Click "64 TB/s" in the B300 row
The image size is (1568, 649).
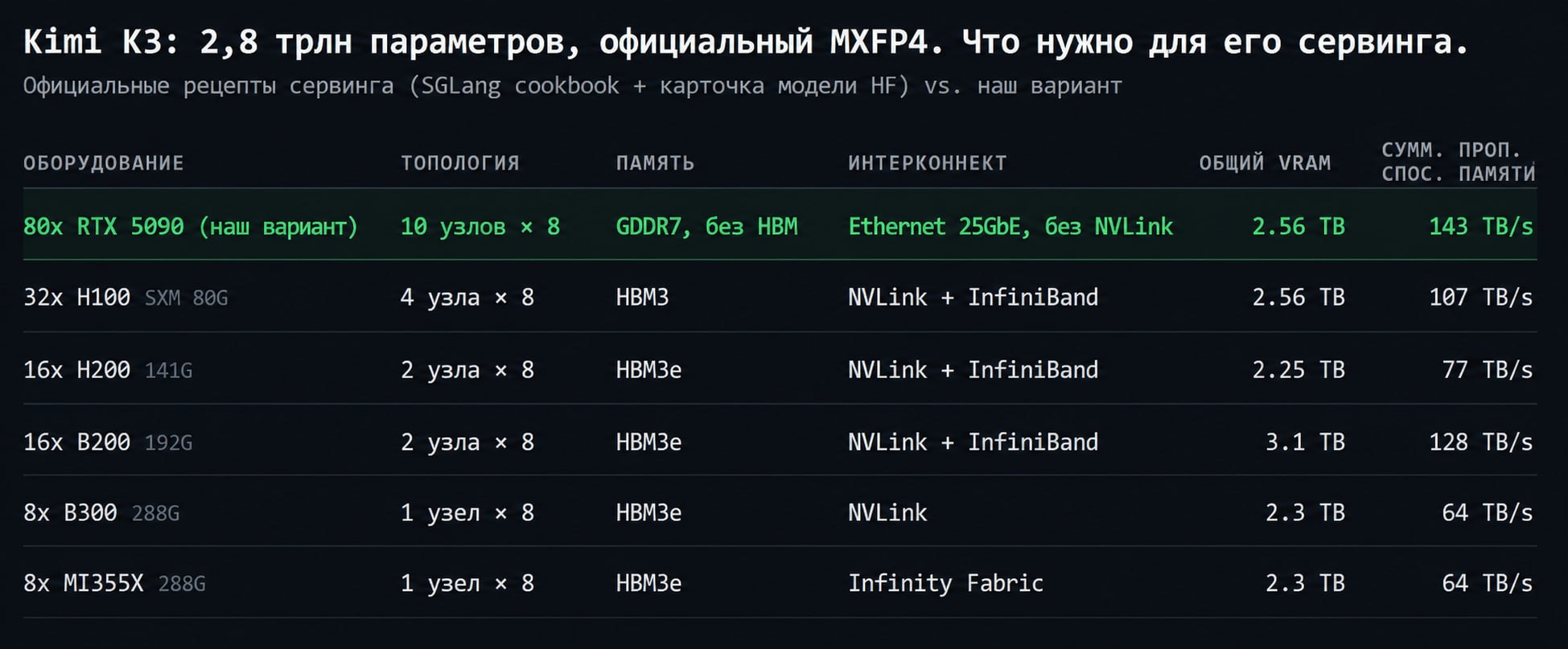coord(1488,513)
